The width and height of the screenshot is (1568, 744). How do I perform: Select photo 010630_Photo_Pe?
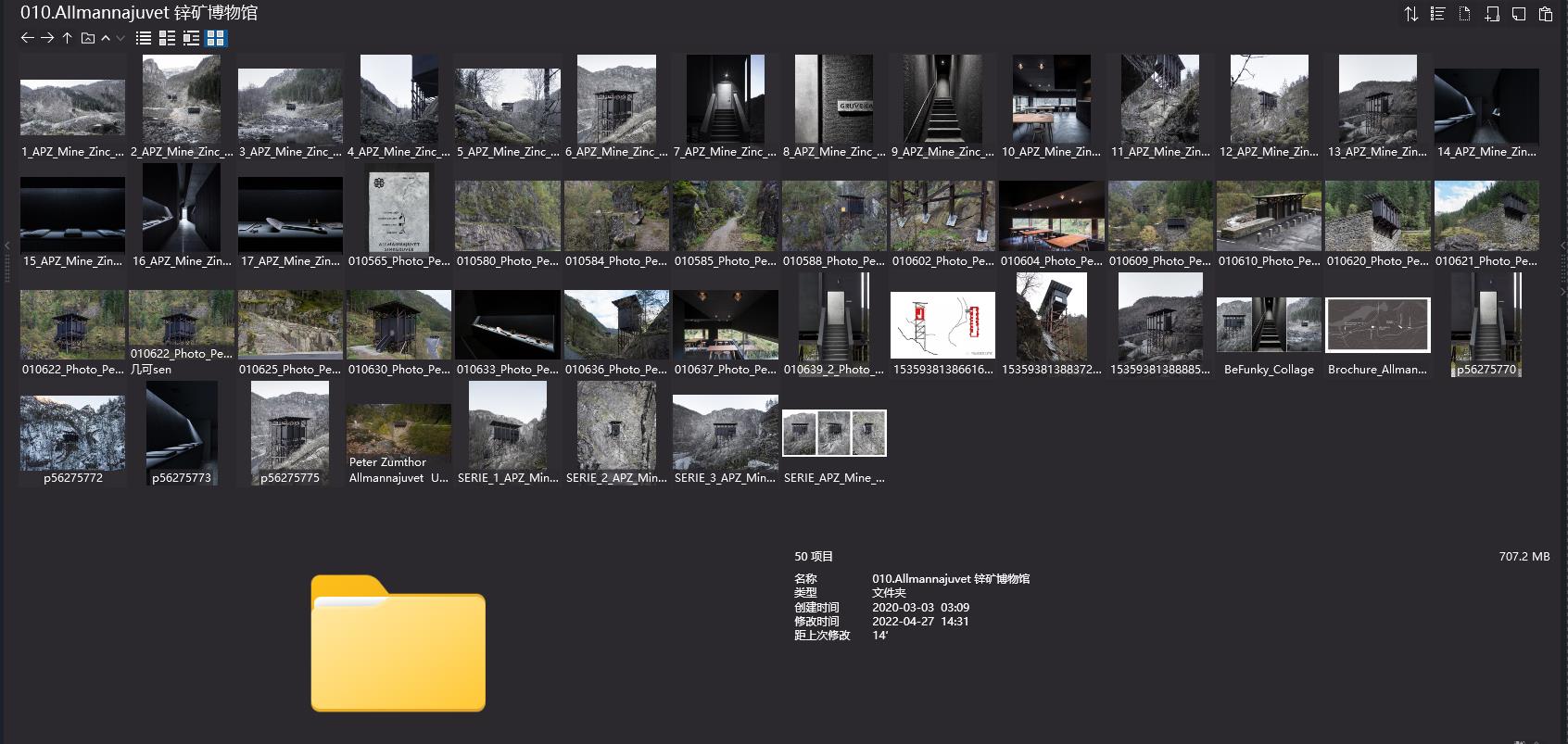(x=398, y=325)
